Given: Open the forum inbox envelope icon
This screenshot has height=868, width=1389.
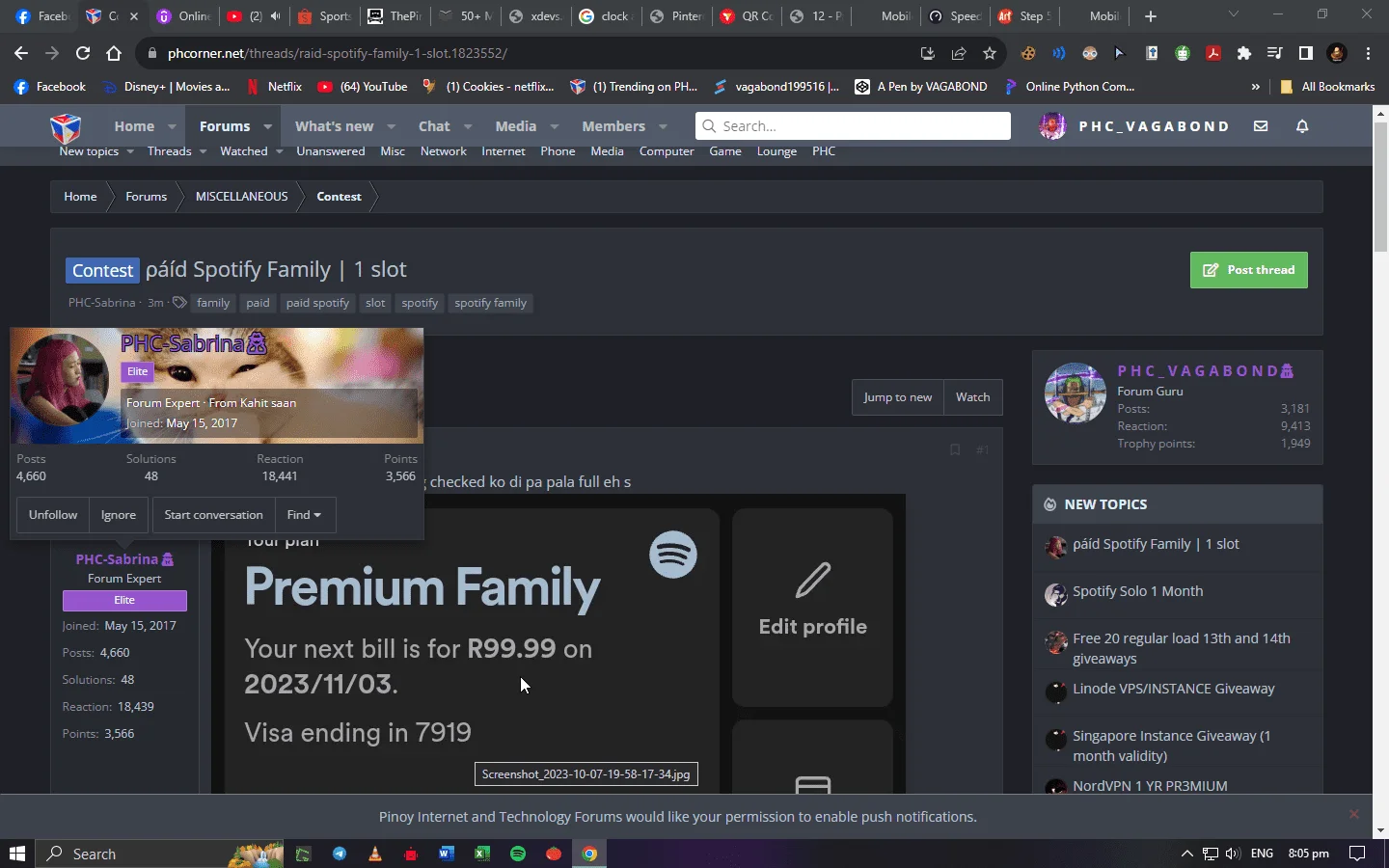Looking at the screenshot, I should click(x=1261, y=126).
